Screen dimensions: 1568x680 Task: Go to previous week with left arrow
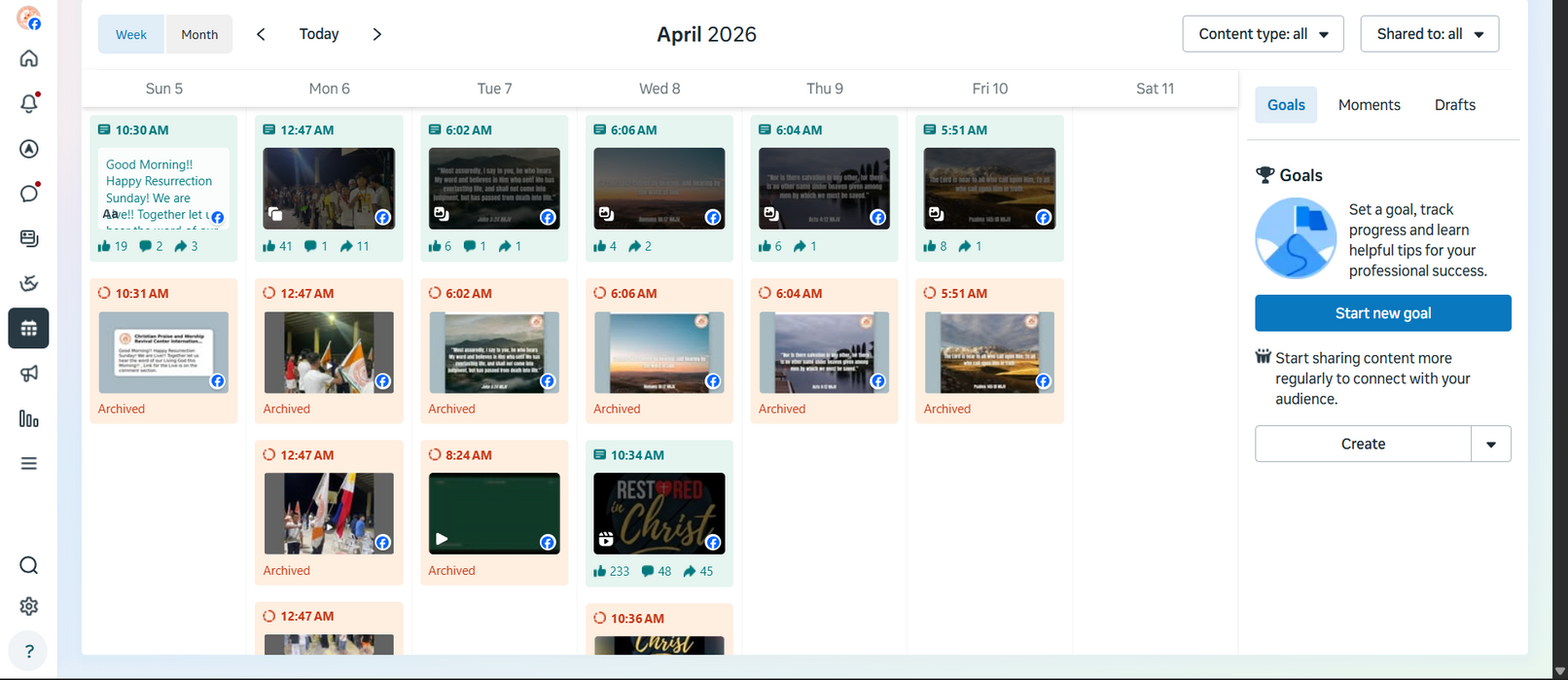click(x=261, y=34)
